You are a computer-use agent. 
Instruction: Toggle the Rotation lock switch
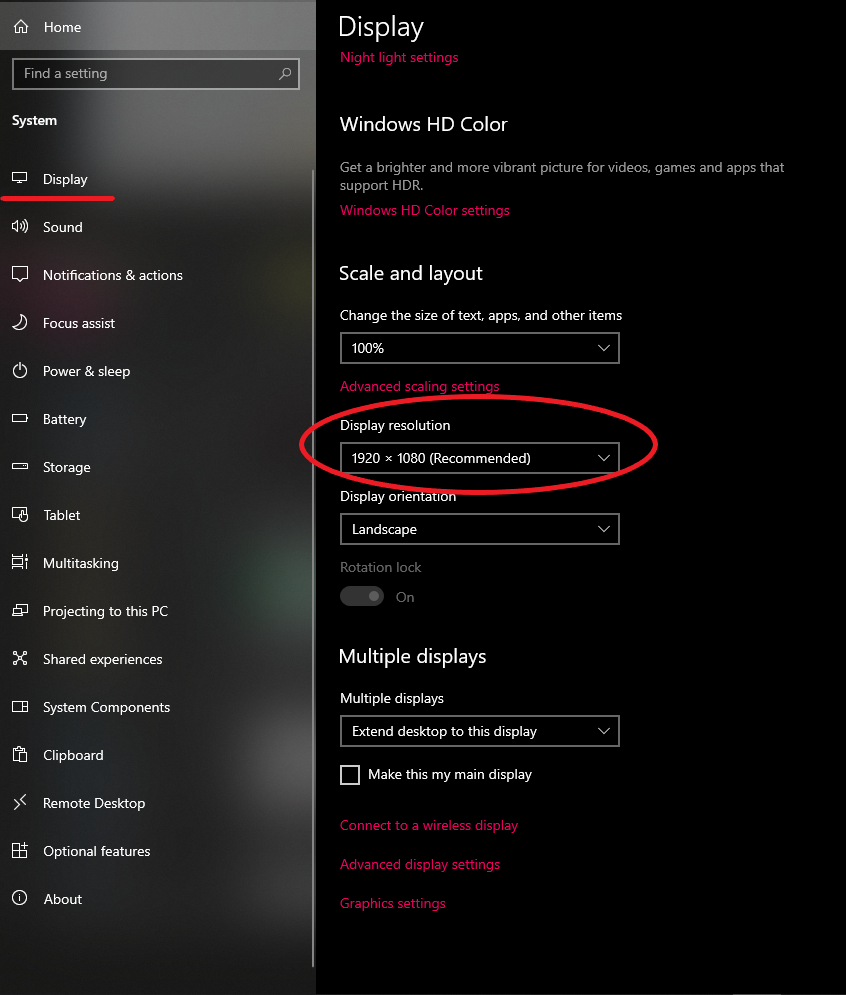[x=362, y=596]
